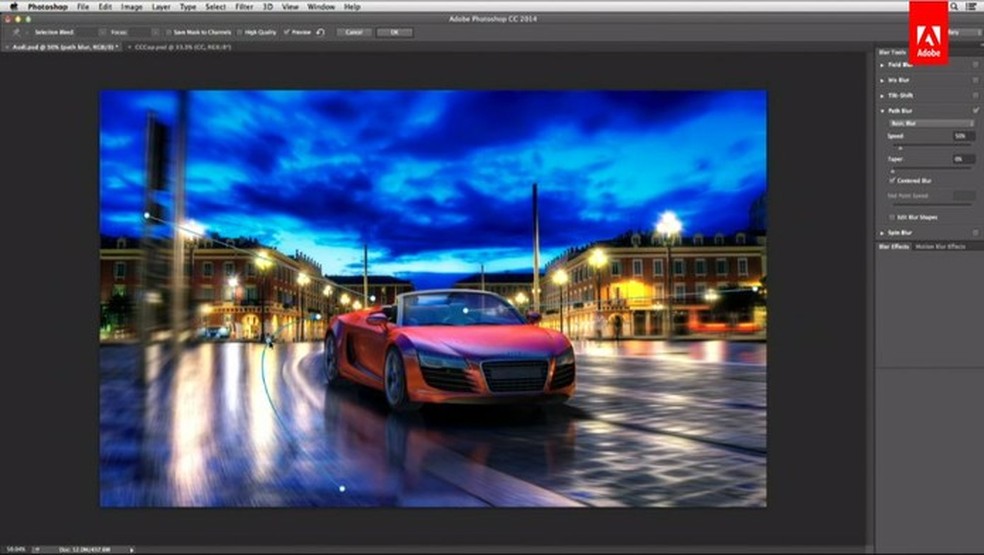The width and height of the screenshot is (984, 555).
Task: Expand the Field Blur section
Action: coord(882,65)
